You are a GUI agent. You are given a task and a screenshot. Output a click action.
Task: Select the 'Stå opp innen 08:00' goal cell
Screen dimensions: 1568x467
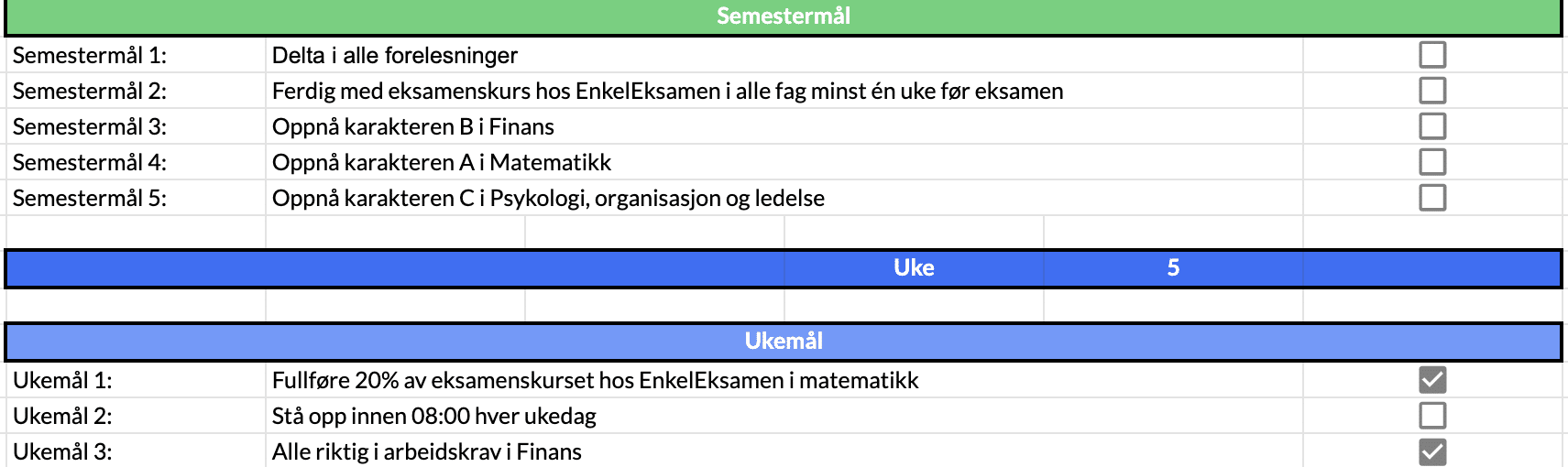(434, 417)
